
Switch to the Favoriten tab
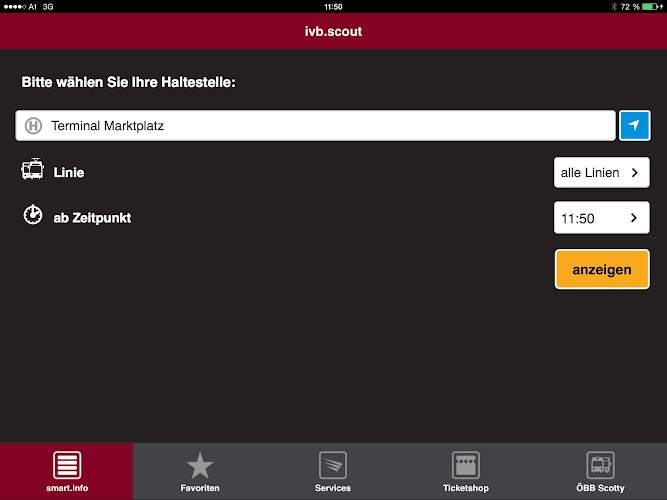tap(200, 471)
